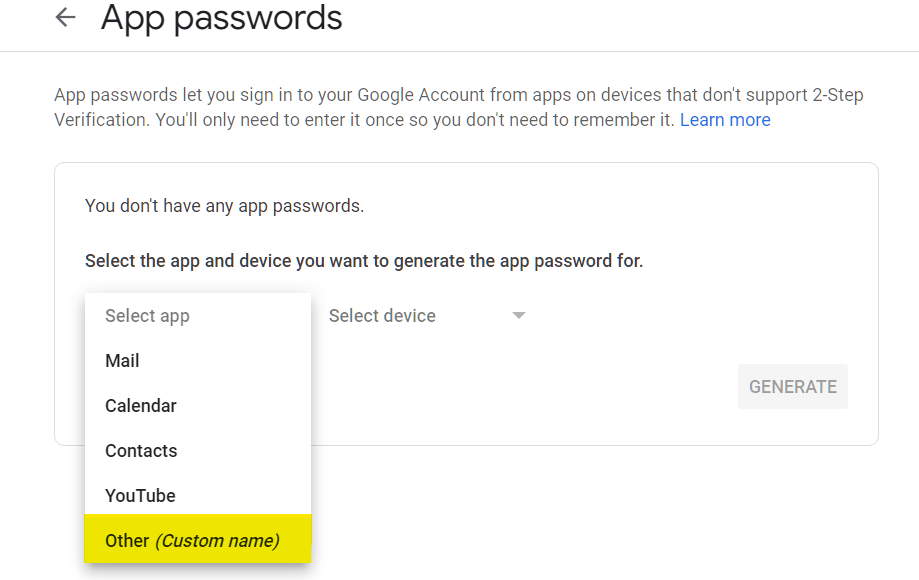The height and width of the screenshot is (580, 919).
Task: Click the word YouTube in the list
Action: 140,496
